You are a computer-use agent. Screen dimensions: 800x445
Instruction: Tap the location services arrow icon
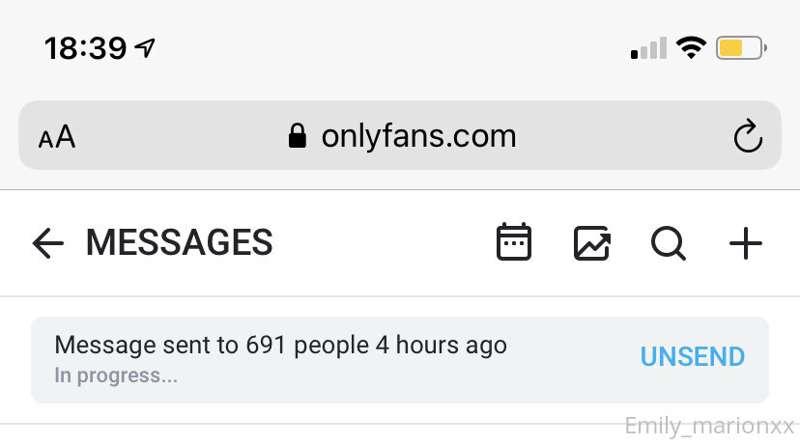pyautogui.click(x=145, y=48)
